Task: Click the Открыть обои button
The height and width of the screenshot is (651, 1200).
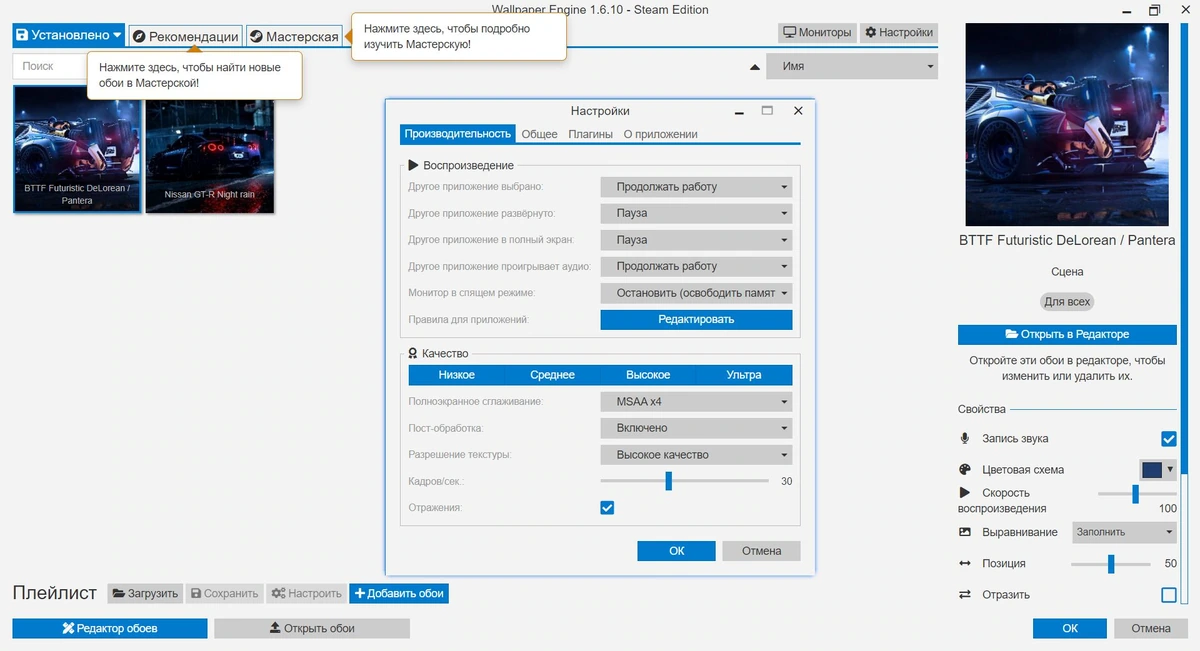Action: (x=312, y=628)
